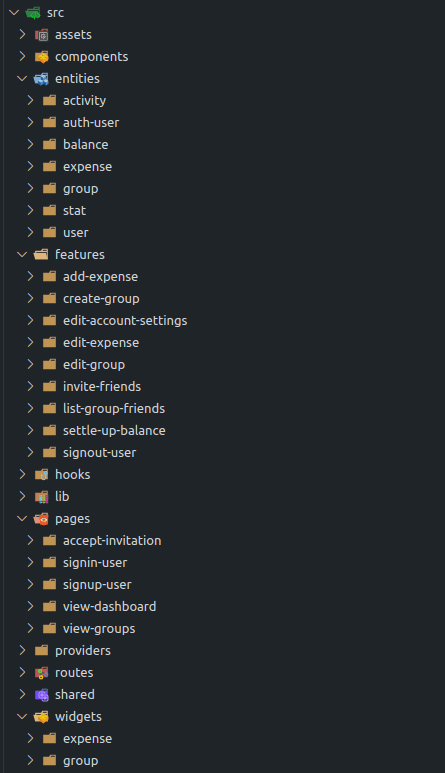This screenshot has width=445, height=773.
Task: Expand the edit-expense chevron
Action: click(31, 342)
